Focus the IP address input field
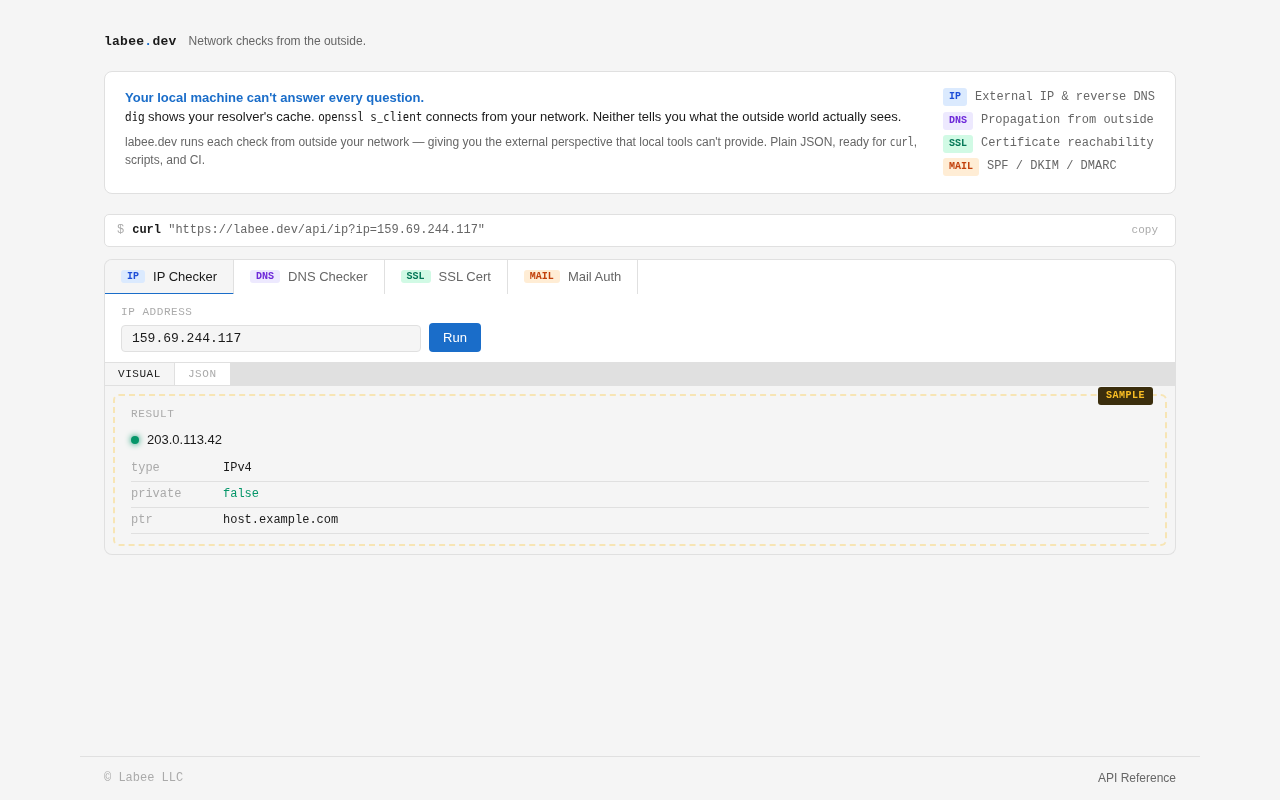 [271, 339]
